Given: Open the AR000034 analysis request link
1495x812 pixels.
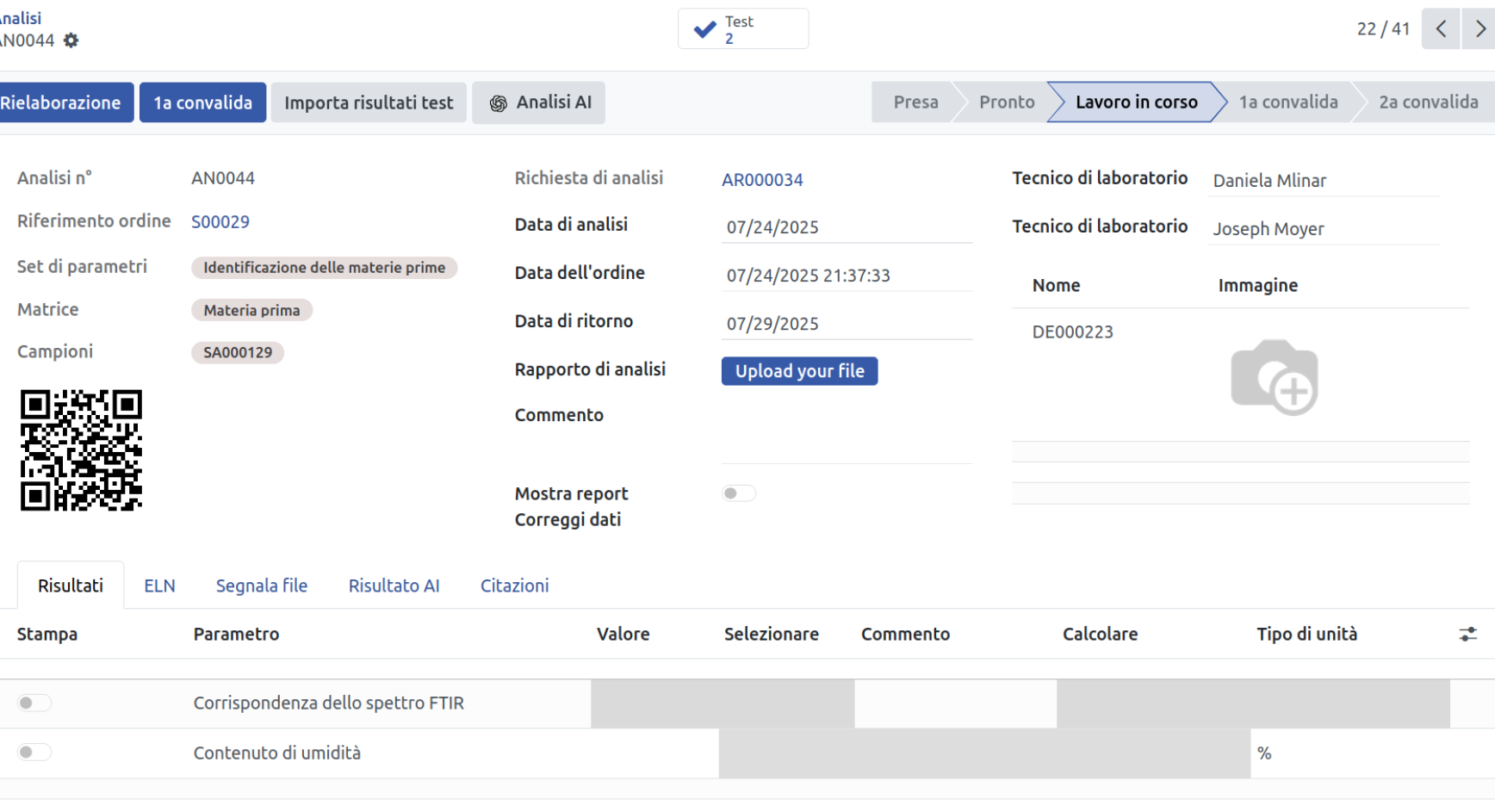Looking at the screenshot, I should tap(762, 180).
